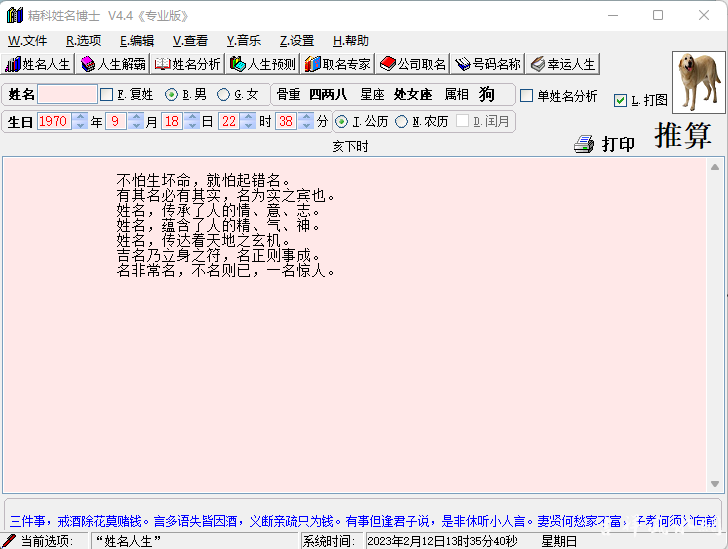728x549 pixels.
Task: Open the 公司取名 company naming tool
Action: pyautogui.click(x=413, y=64)
